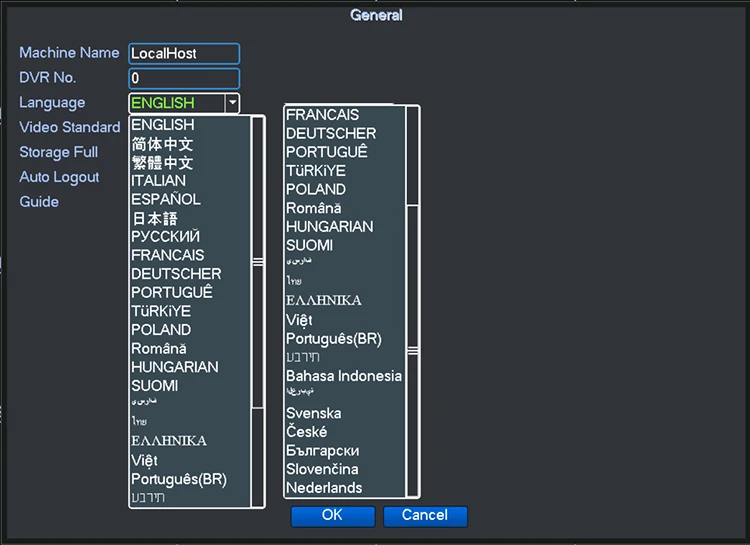The width and height of the screenshot is (750, 545).
Task: Pick TüRKiYE in the right-hand language list
Action: coord(344,171)
